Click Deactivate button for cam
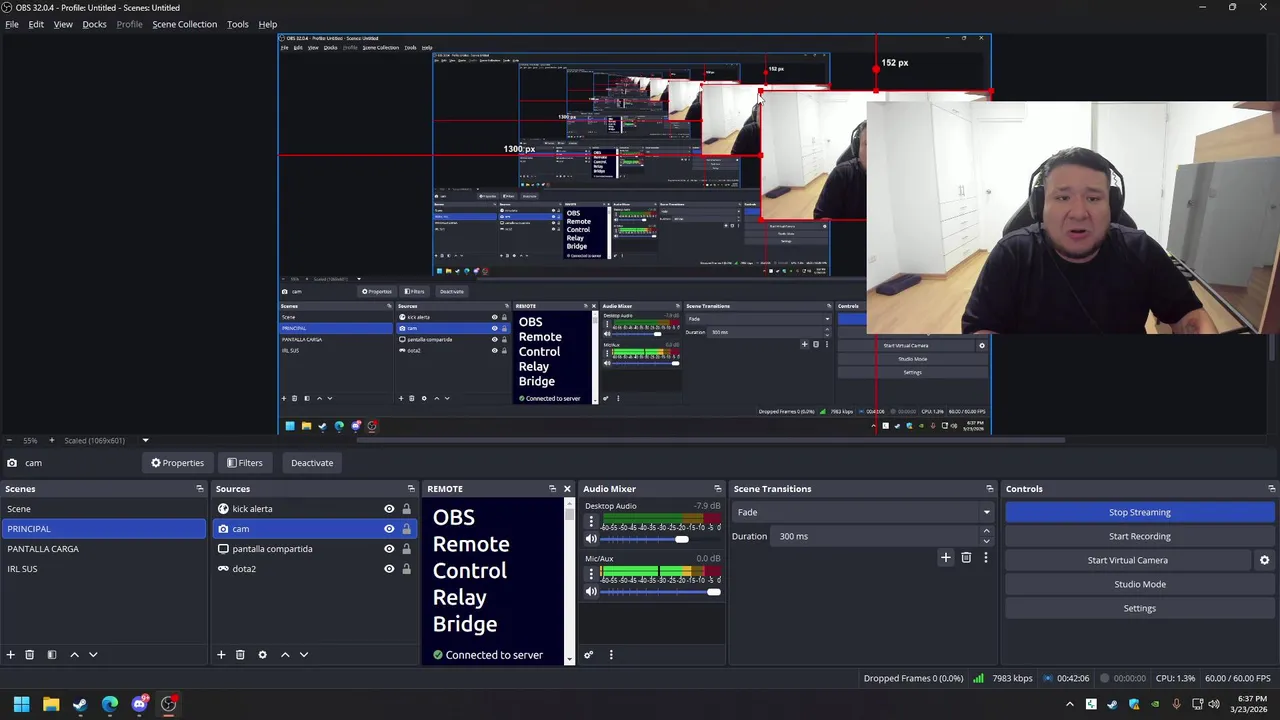Viewport: 1280px width, 720px height. coord(312,463)
